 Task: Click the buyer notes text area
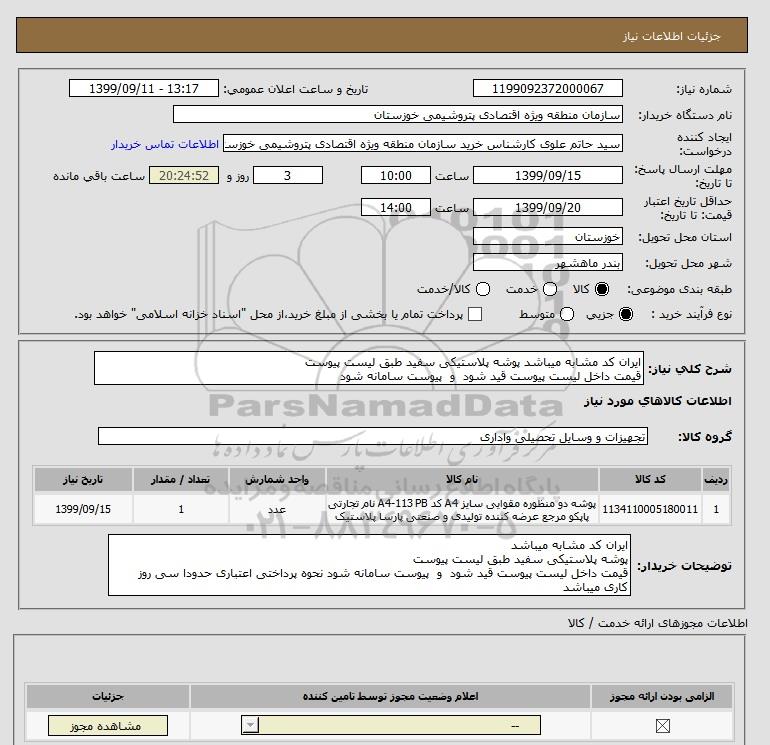369,565
